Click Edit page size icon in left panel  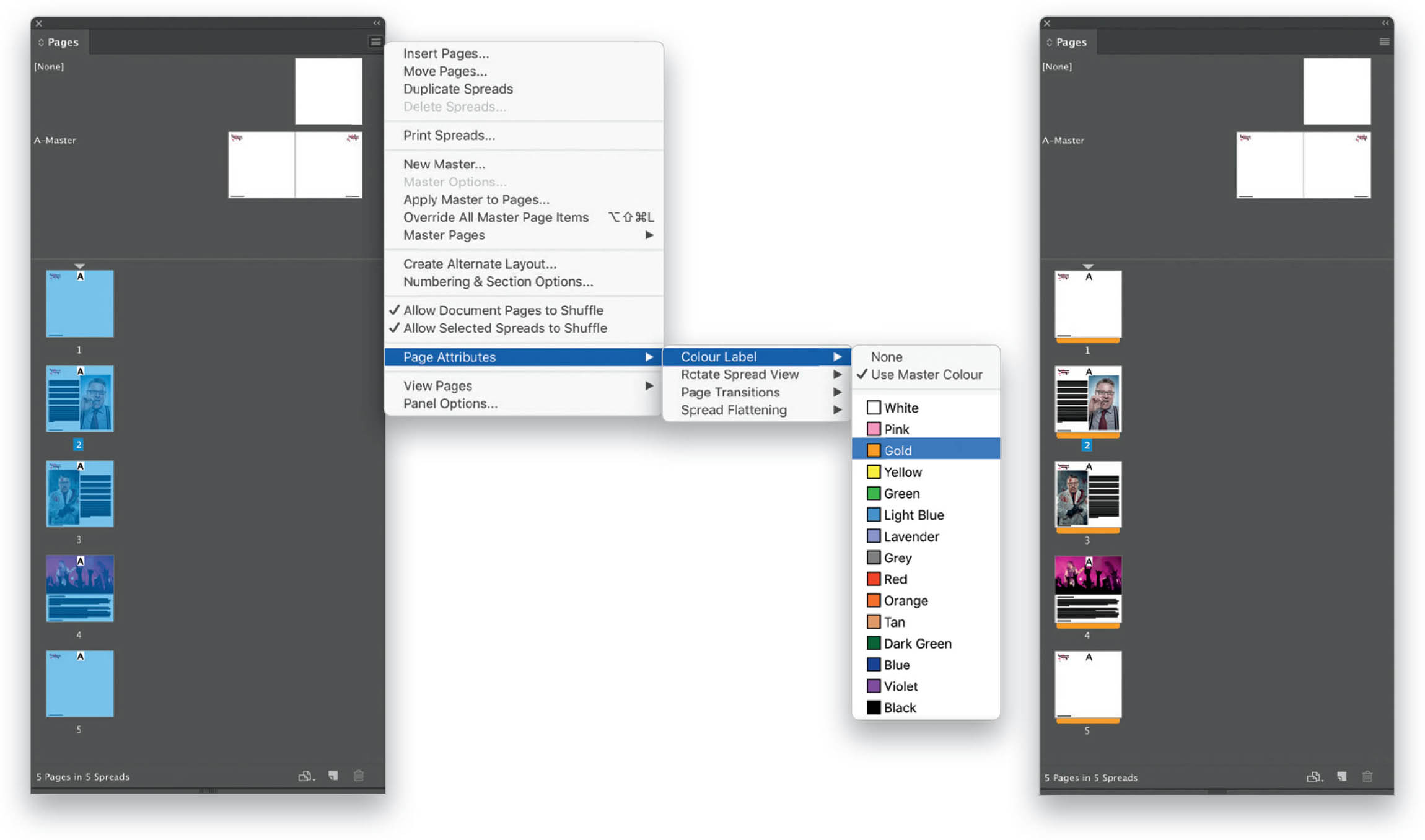click(x=306, y=776)
